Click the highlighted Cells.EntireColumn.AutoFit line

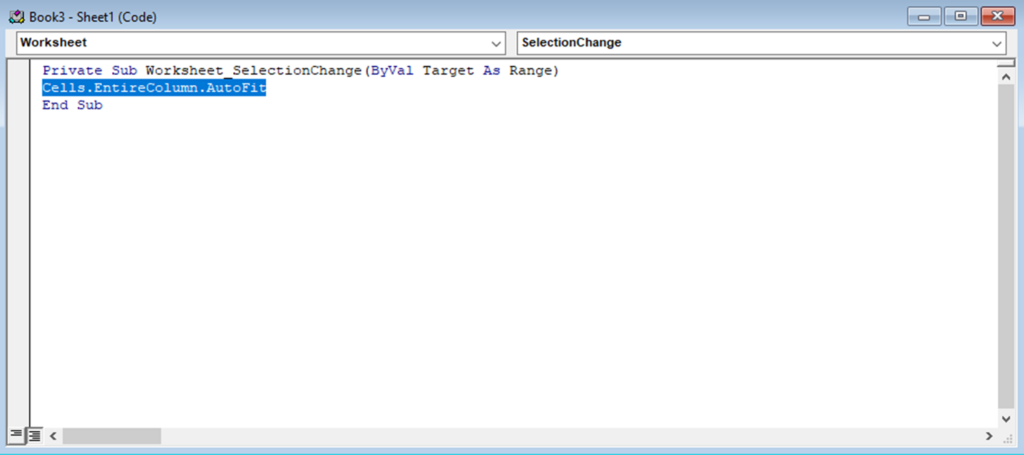tap(154, 88)
